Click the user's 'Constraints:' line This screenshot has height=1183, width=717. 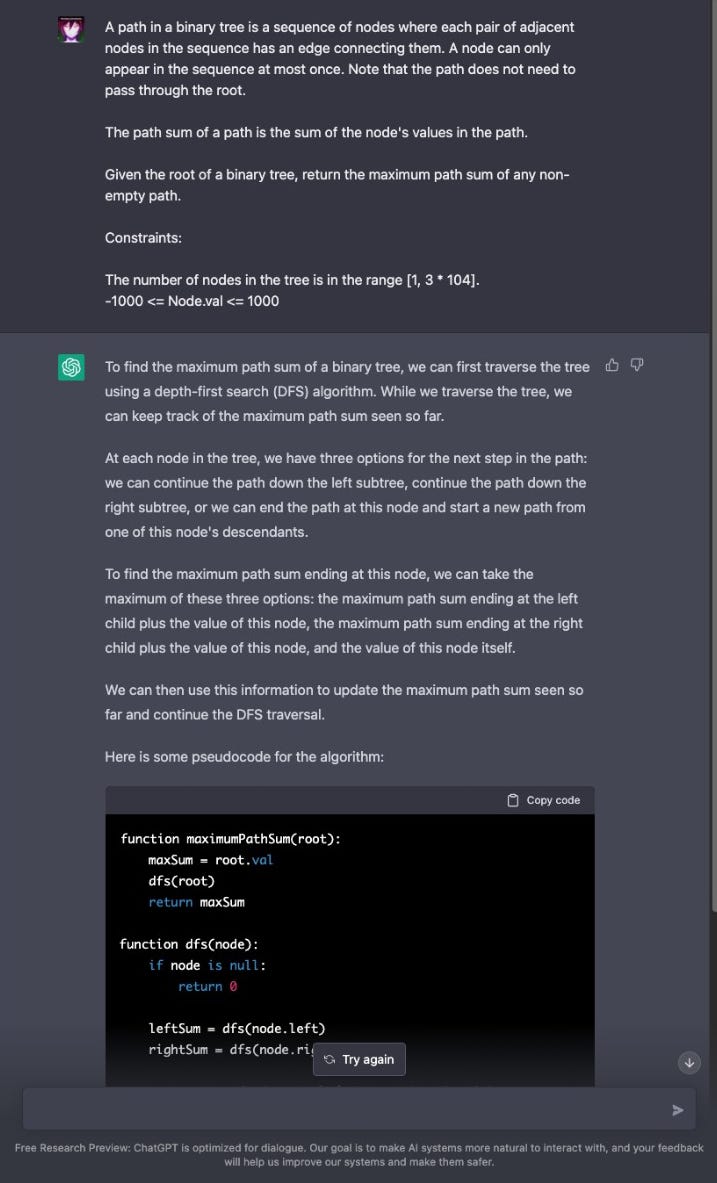(x=143, y=238)
